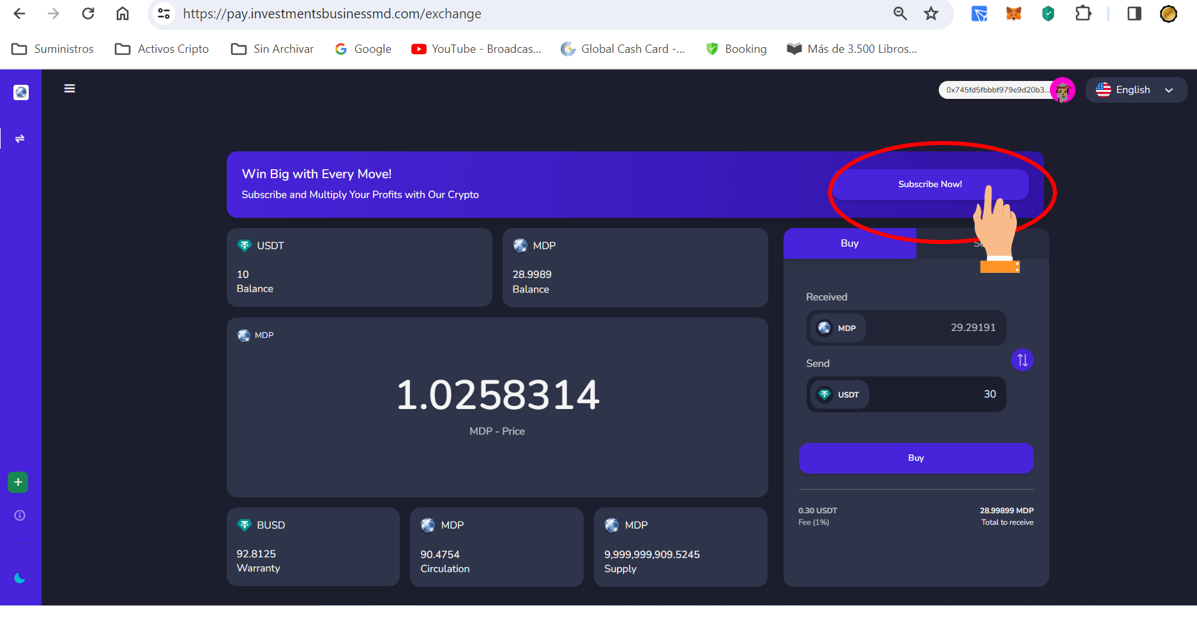Click the MetaMask fox extension icon
This screenshot has height=626, width=1197.
click(x=1013, y=14)
